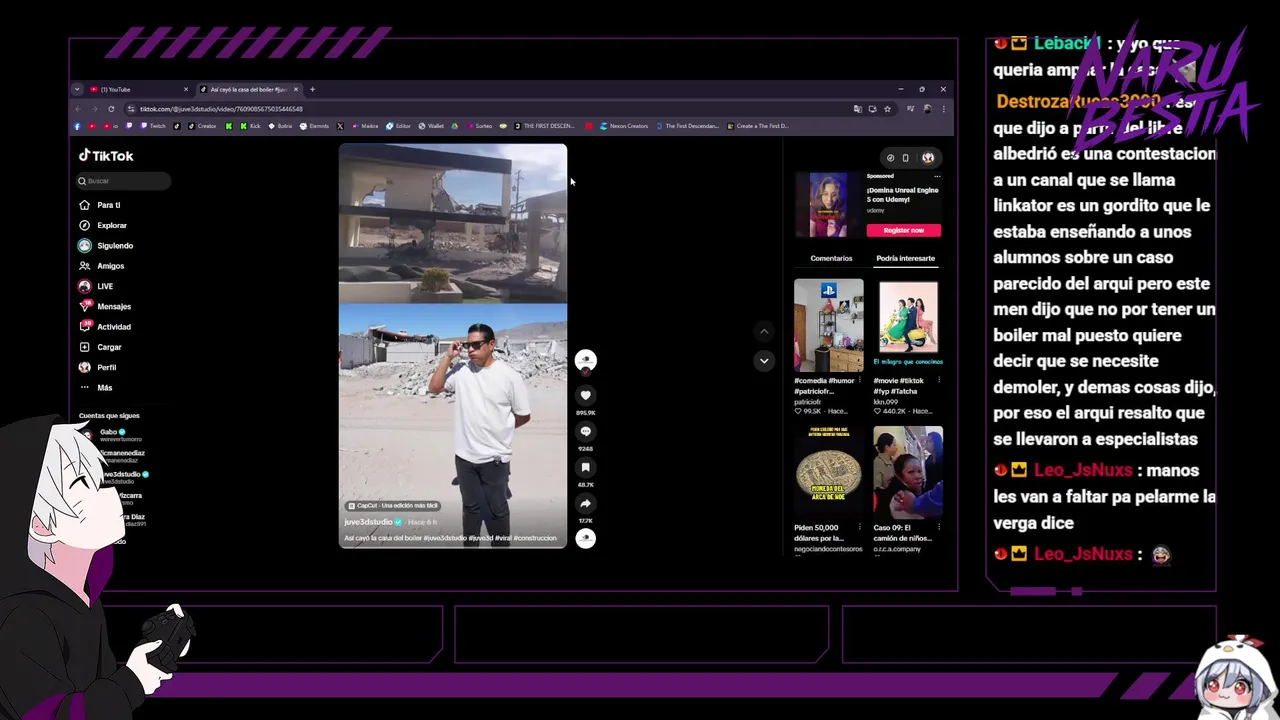Open the LIVE section in sidebar
1280x720 pixels.
click(x=96, y=286)
